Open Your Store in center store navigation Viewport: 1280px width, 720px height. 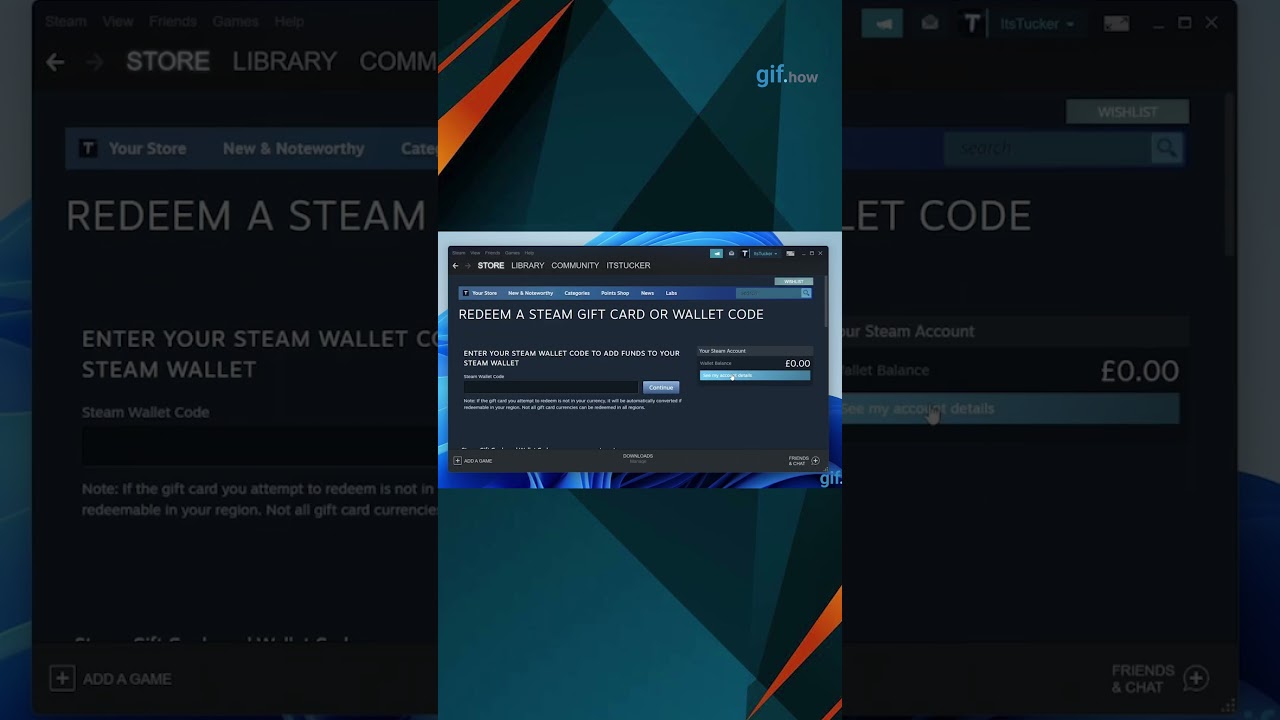[485, 293]
